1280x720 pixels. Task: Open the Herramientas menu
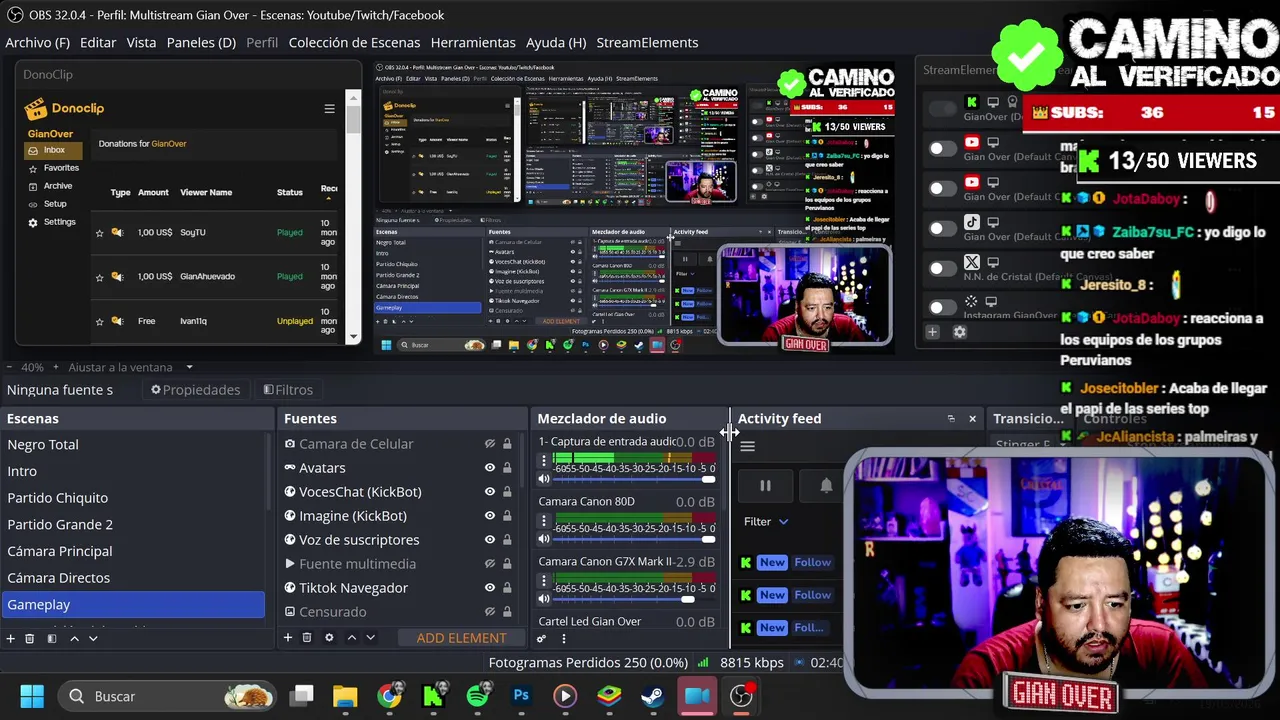click(x=473, y=42)
